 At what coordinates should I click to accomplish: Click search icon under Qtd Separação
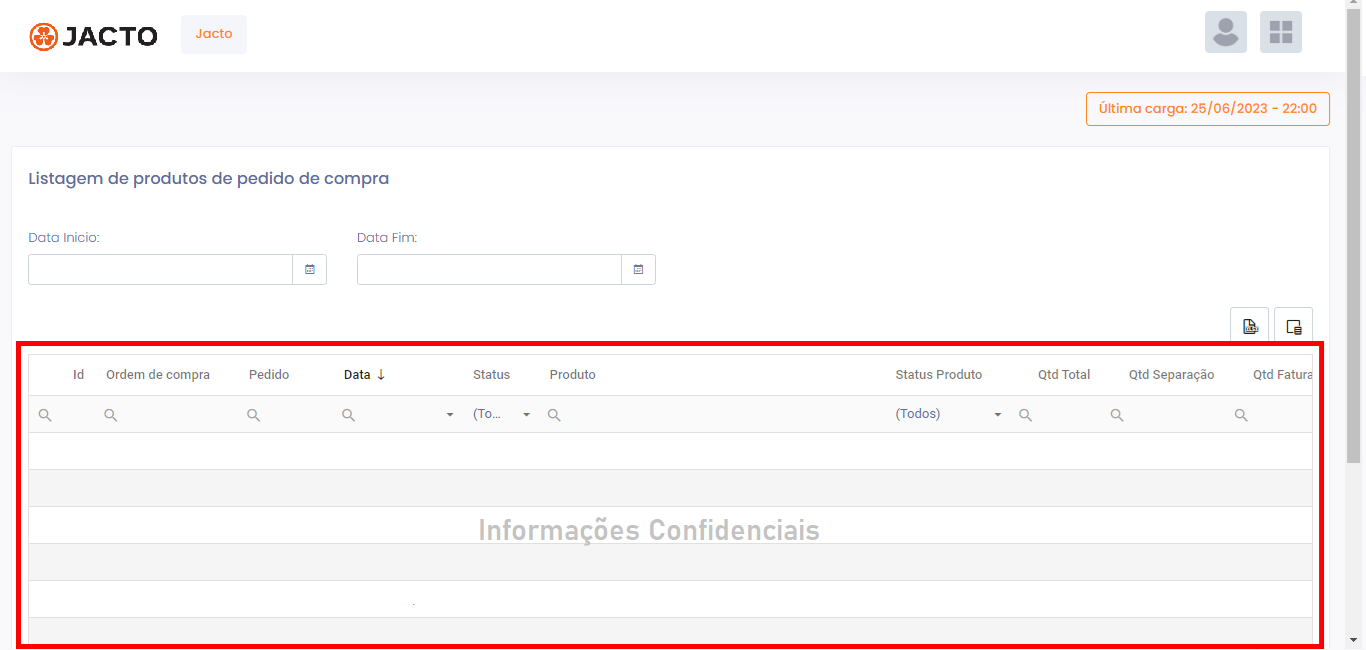coord(1117,415)
